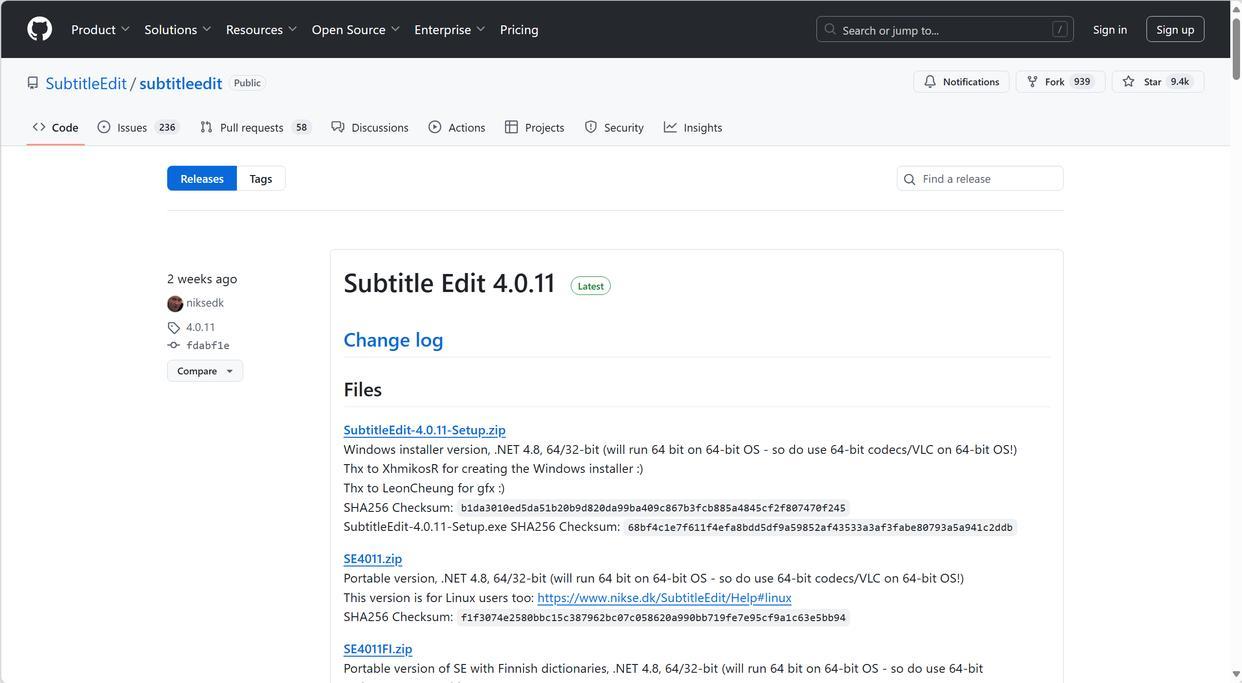Open the Change log link
The image size is (1242, 683).
[x=393, y=340]
